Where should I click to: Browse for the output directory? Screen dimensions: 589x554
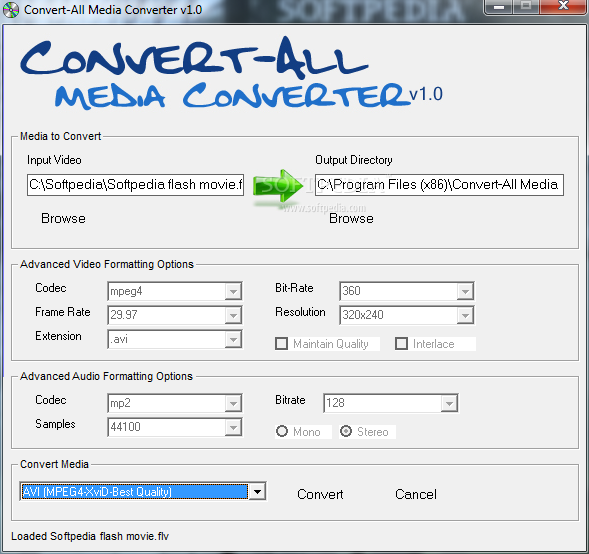click(x=351, y=219)
